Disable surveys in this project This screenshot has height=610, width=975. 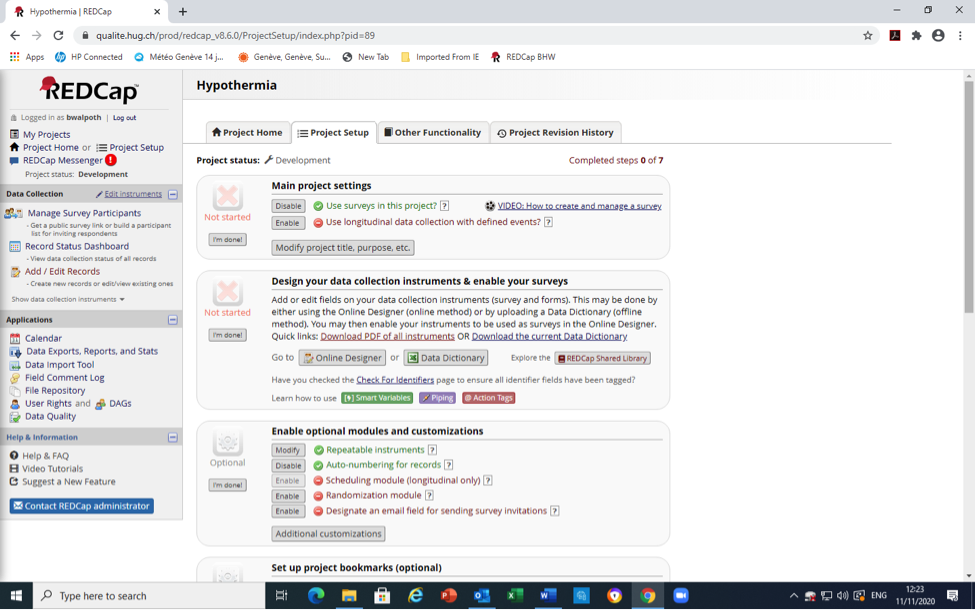[288, 206]
